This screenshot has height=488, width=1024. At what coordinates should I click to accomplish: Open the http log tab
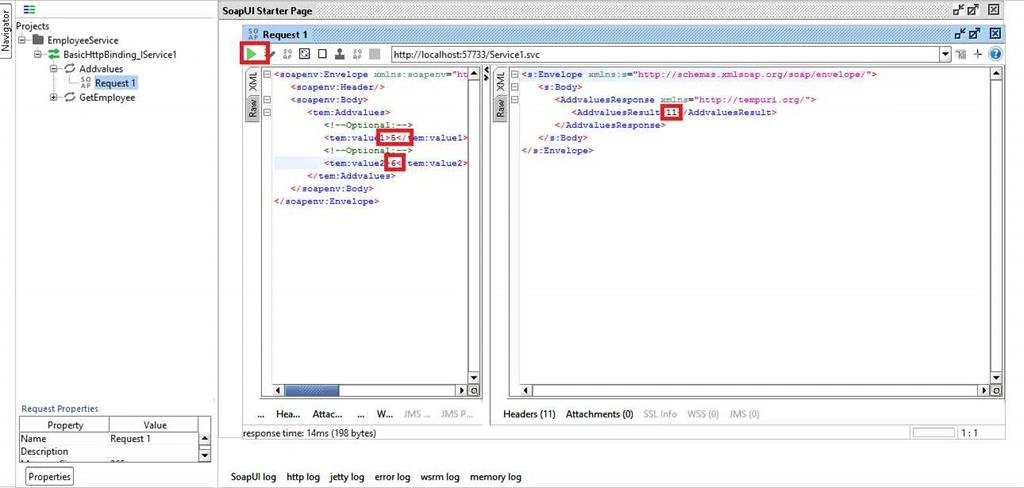click(303, 477)
